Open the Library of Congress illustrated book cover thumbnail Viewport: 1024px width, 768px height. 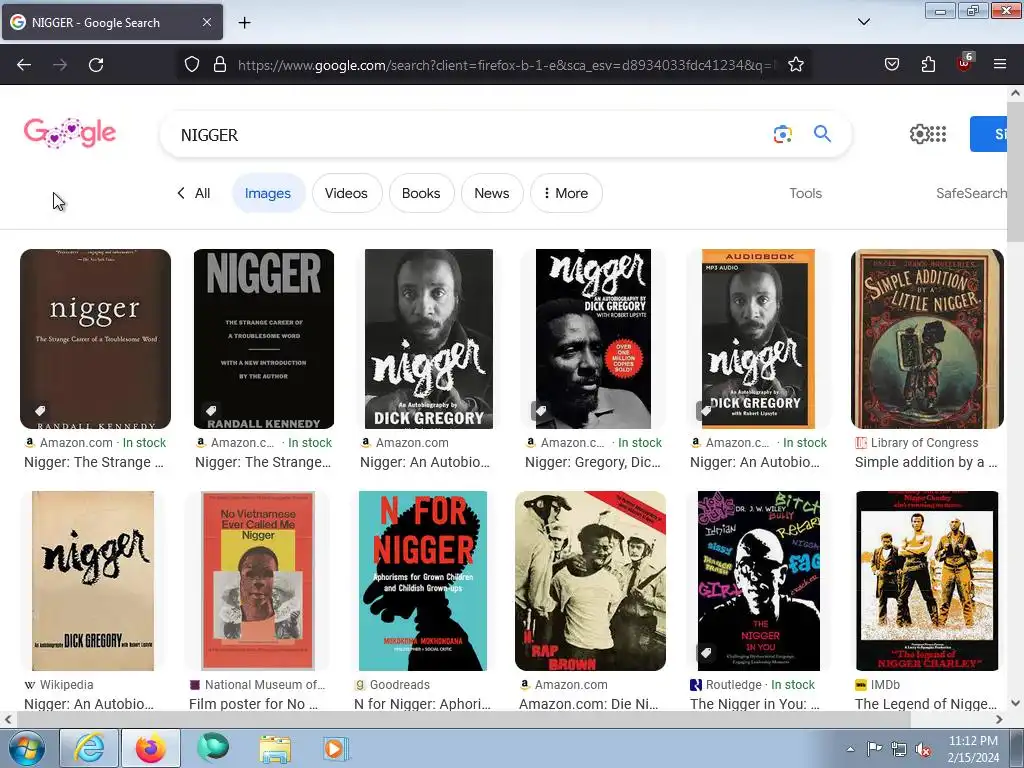click(x=927, y=338)
